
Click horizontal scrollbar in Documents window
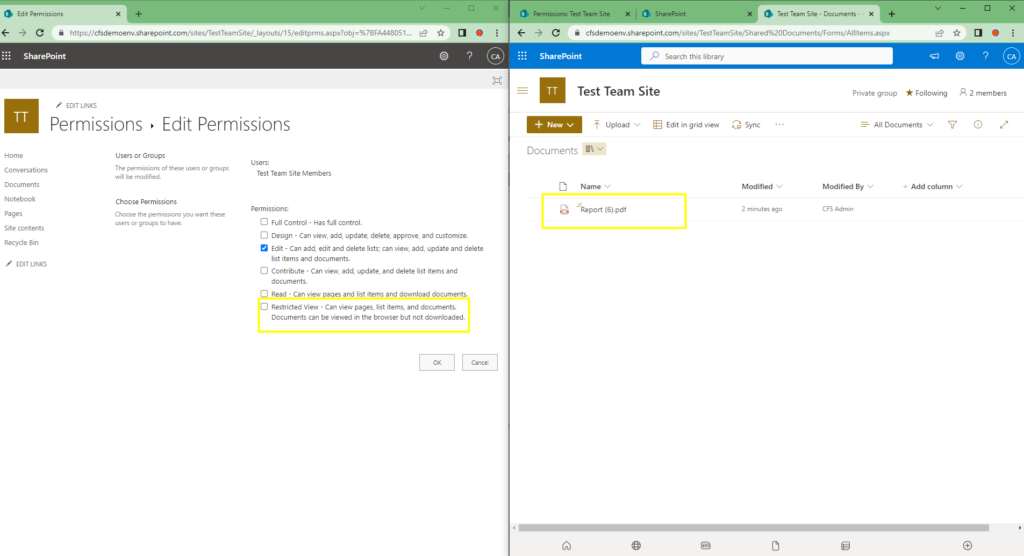(x=754, y=527)
